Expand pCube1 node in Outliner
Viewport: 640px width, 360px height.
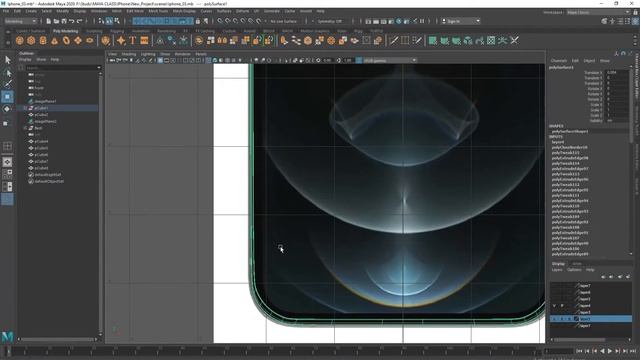coord(25,108)
